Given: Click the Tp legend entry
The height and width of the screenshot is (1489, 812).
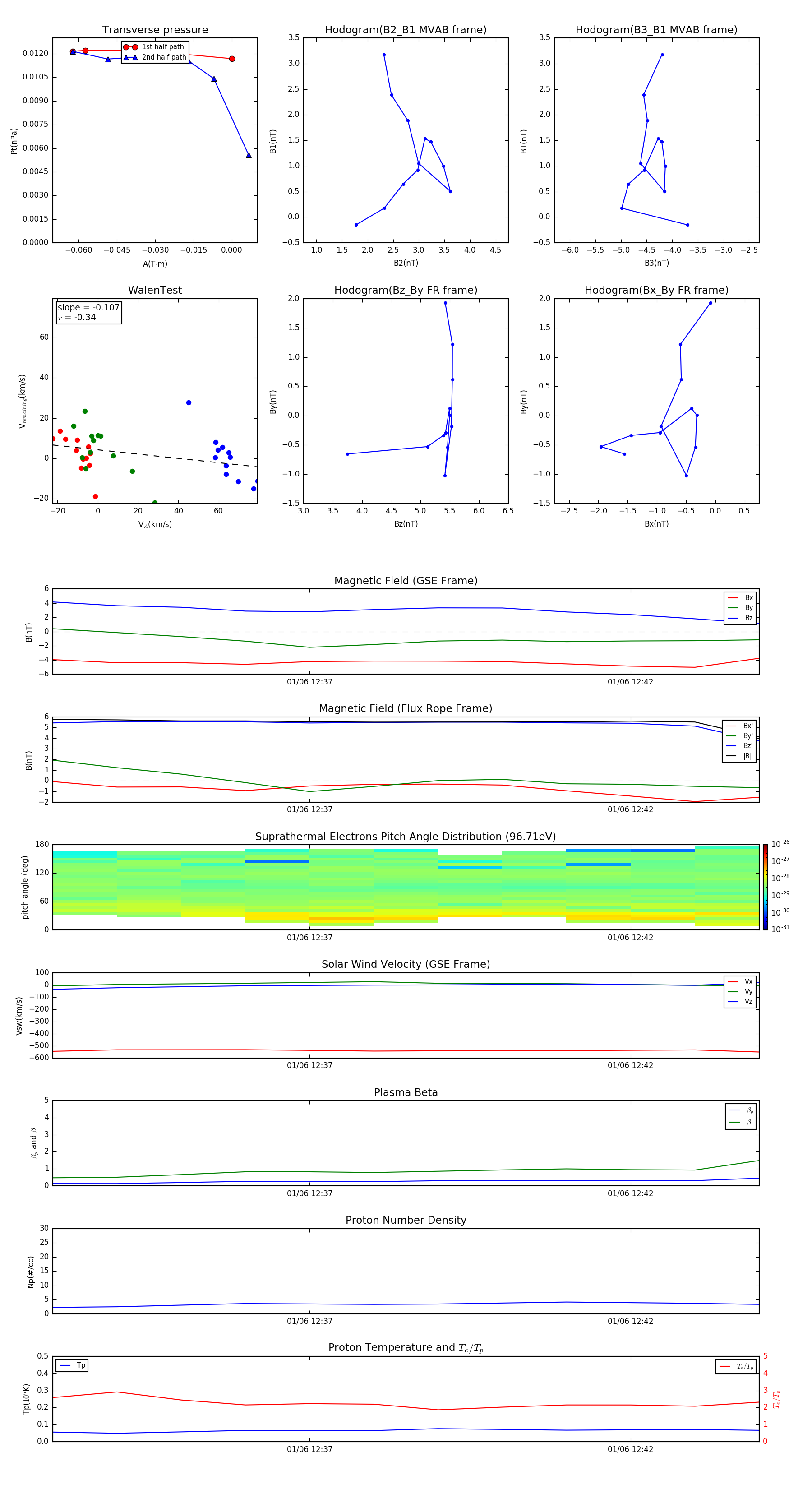Looking at the screenshot, I should pos(72,1365).
